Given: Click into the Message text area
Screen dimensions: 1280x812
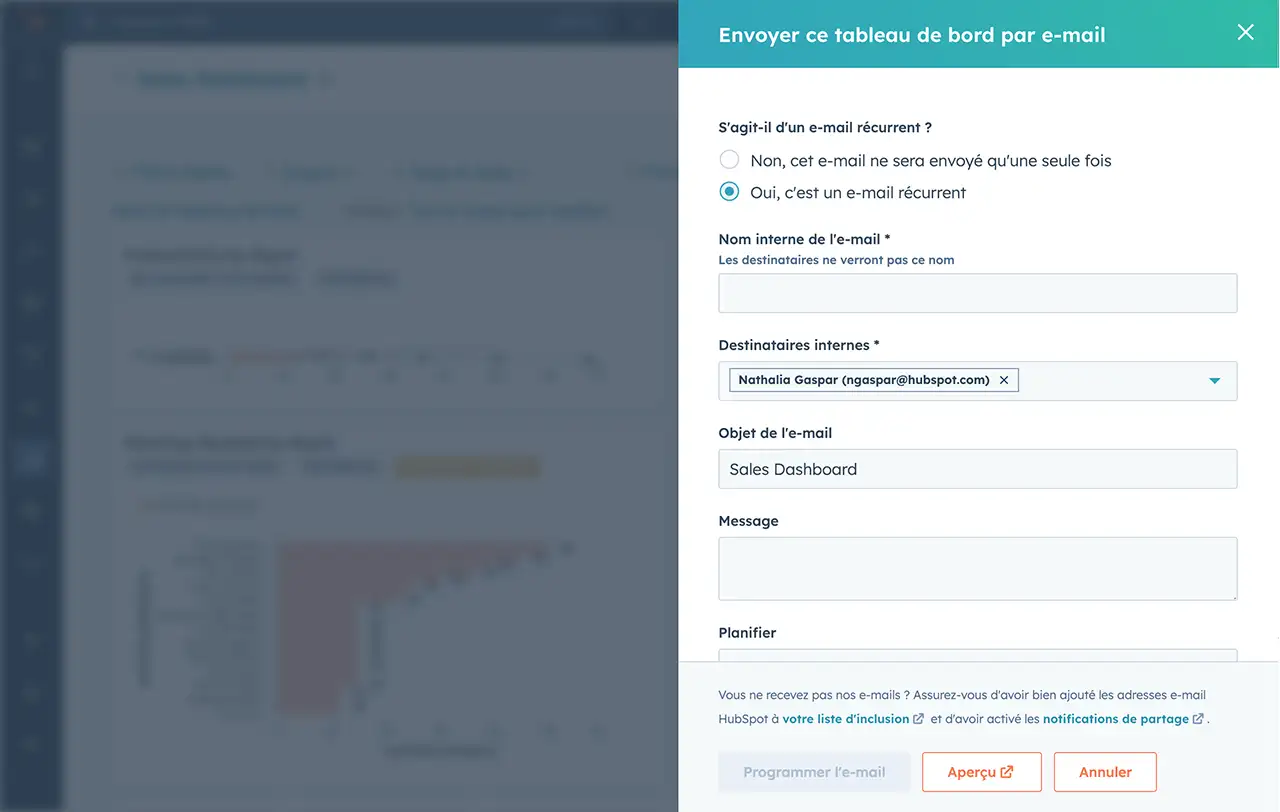Looking at the screenshot, I should 977,568.
